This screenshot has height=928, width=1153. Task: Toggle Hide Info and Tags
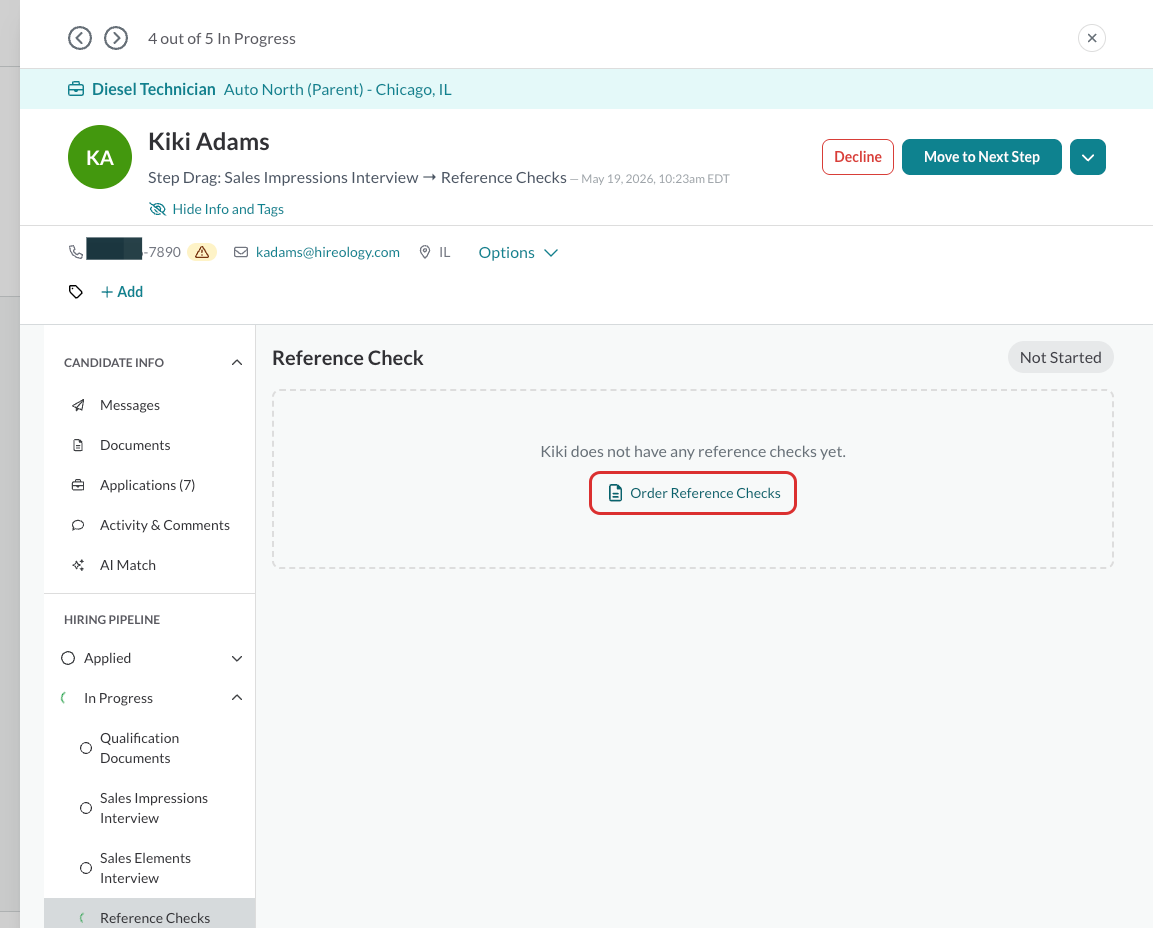[216, 210]
